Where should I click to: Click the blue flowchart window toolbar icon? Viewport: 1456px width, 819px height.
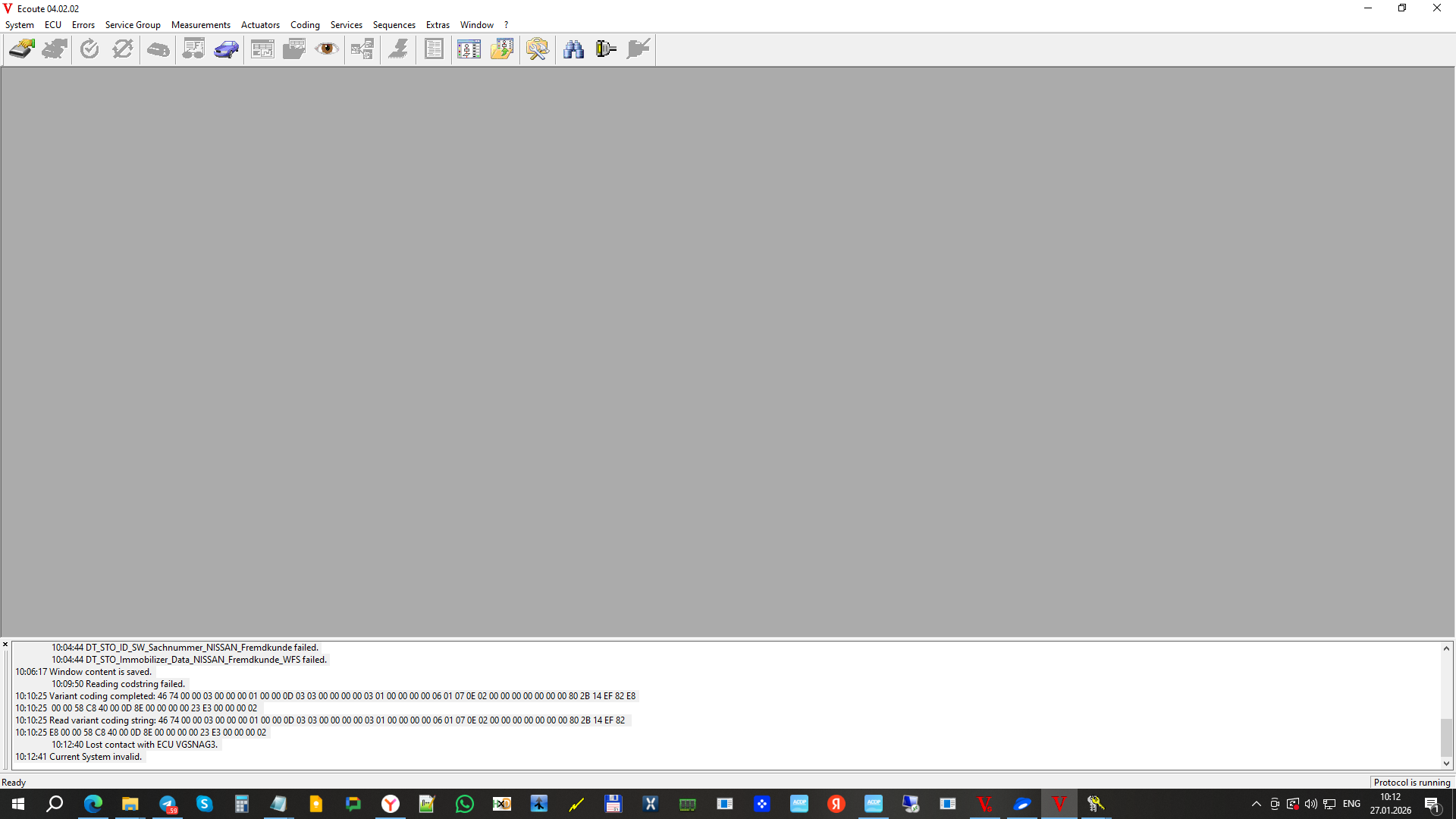coord(469,49)
